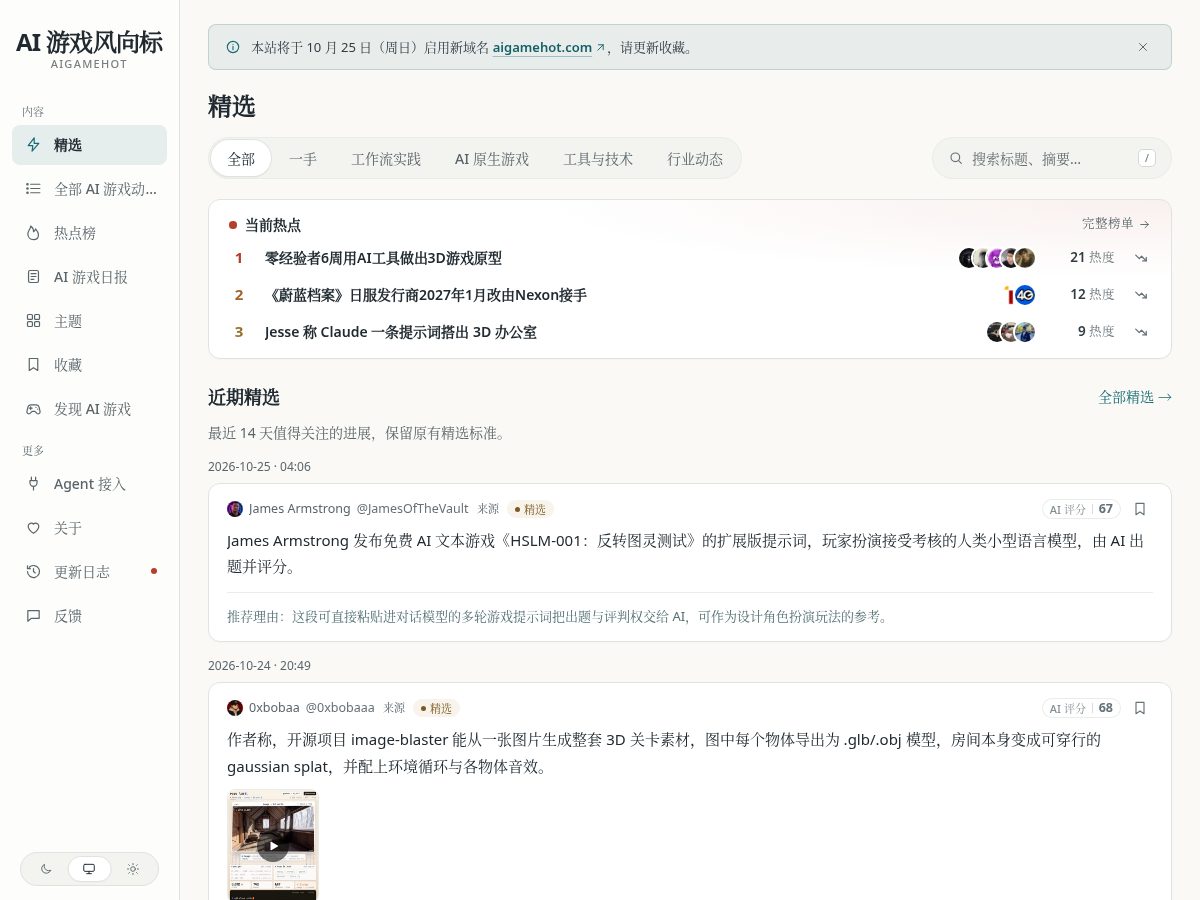Image resolution: width=1200 pixels, height=900 pixels.
Task: Go to 热点榜 in sidebar
Action: coord(89,233)
